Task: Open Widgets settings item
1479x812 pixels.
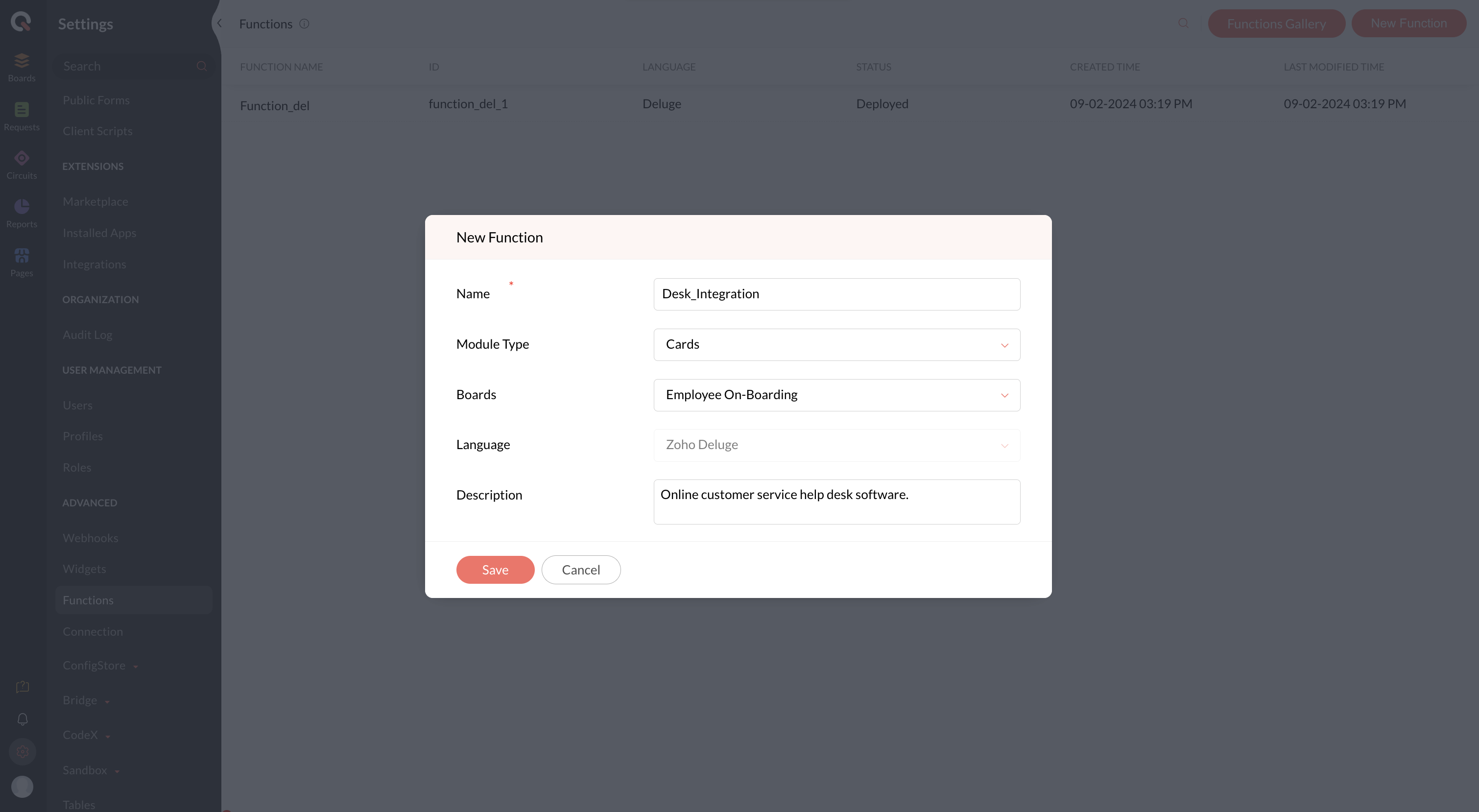Action: (84, 569)
